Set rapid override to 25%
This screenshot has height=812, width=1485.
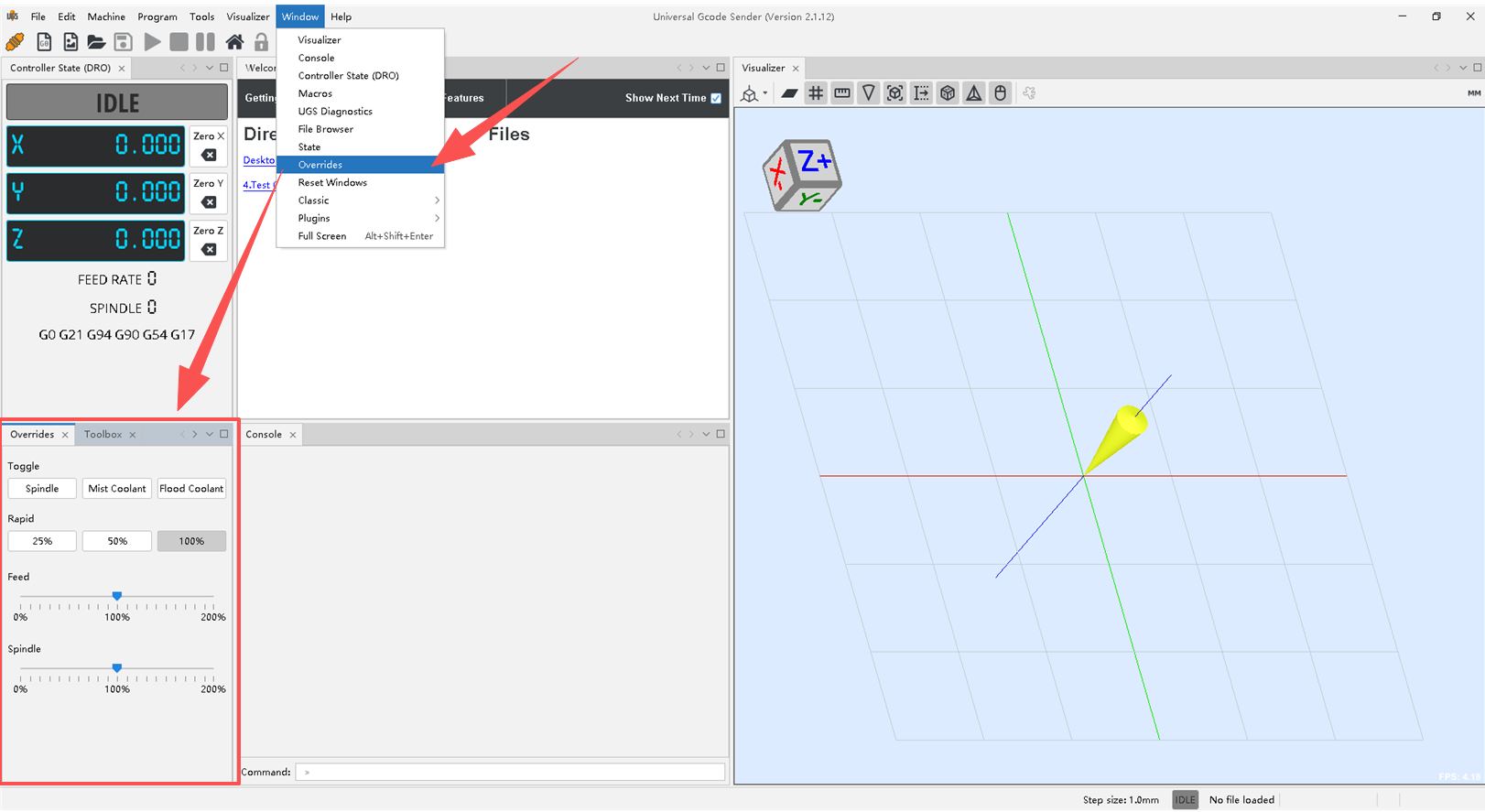pos(42,541)
